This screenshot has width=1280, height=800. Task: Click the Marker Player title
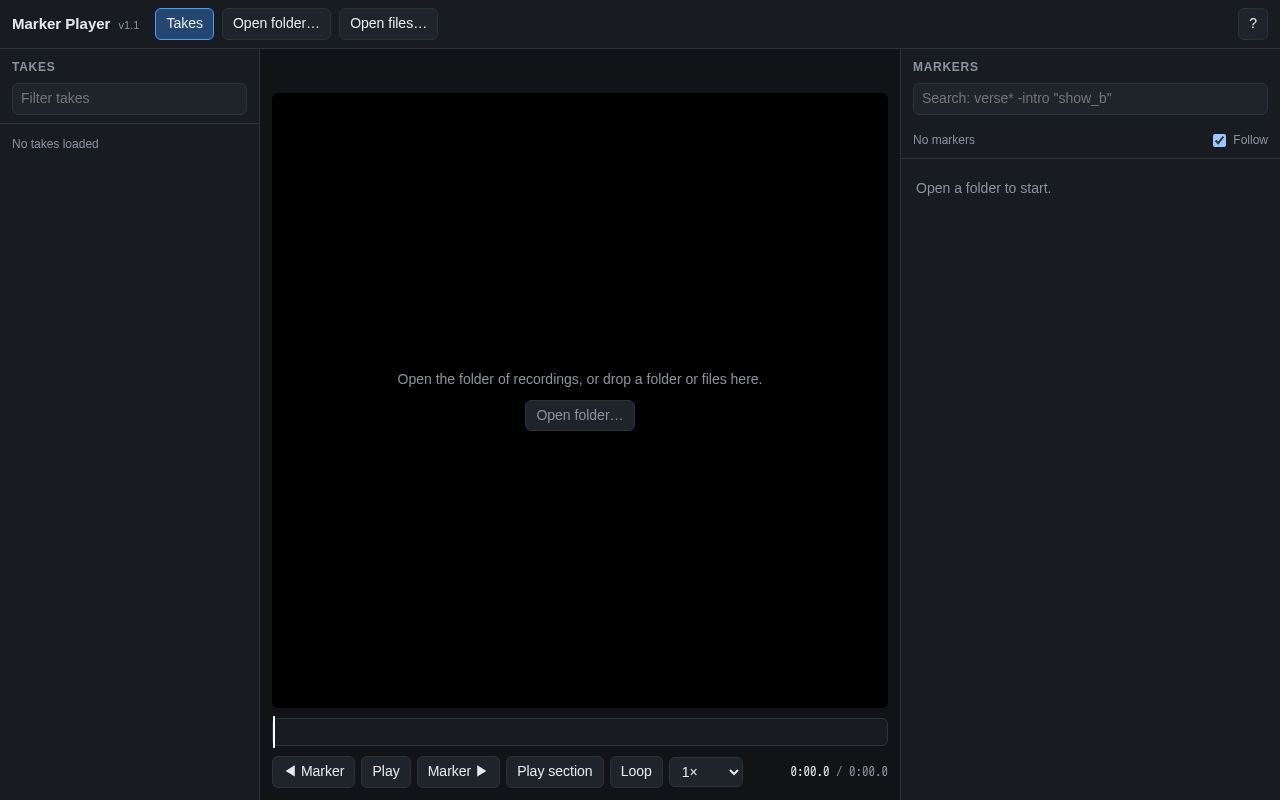(x=61, y=24)
